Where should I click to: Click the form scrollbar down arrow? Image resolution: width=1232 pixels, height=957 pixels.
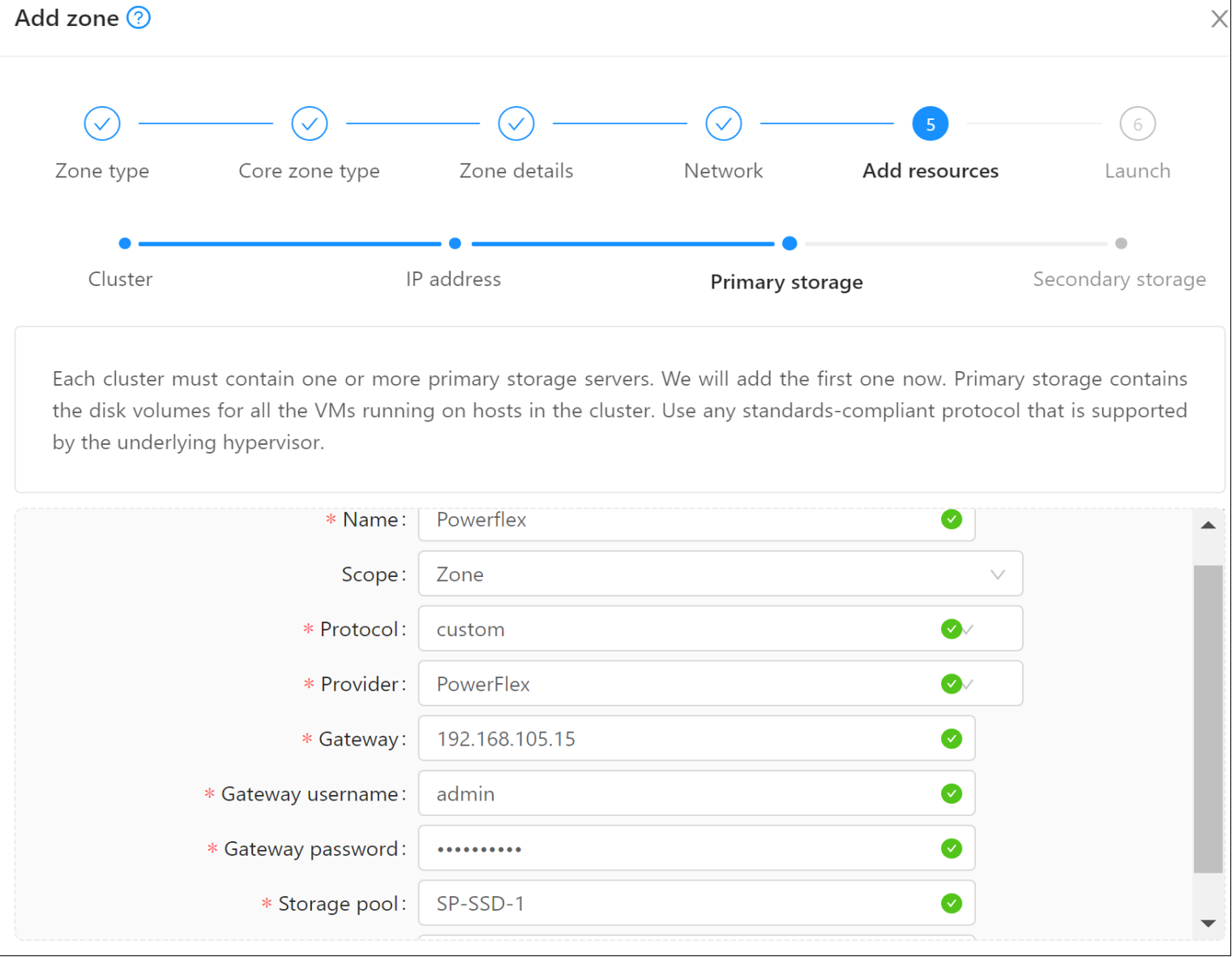click(1208, 924)
